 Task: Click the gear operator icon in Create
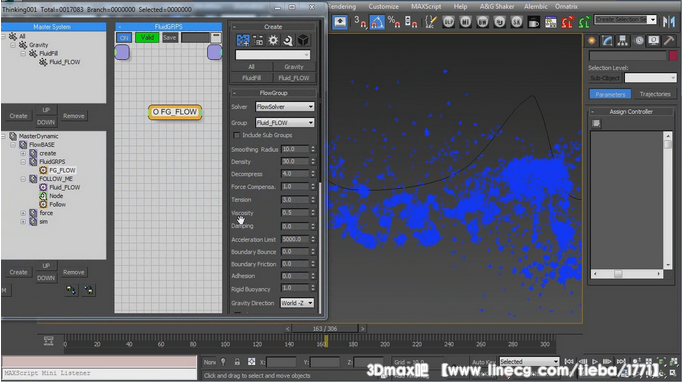click(x=273, y=41)
